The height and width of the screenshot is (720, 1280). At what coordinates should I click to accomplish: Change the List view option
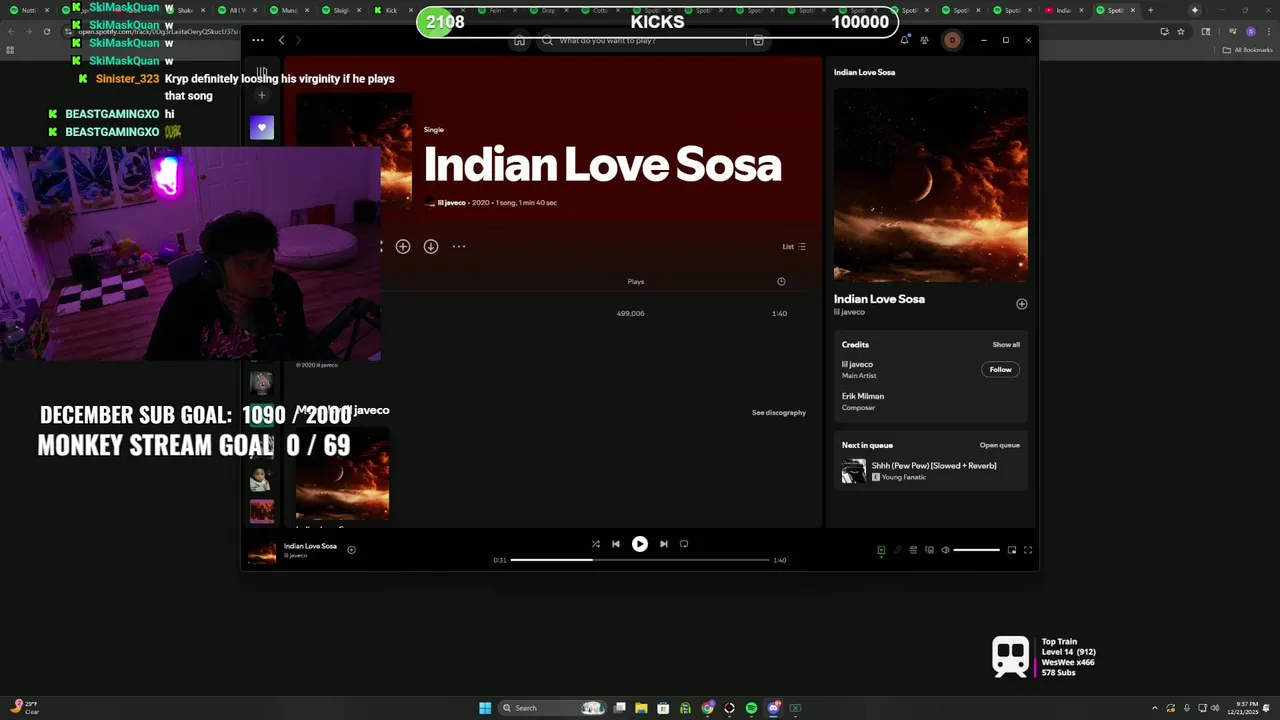794,246
